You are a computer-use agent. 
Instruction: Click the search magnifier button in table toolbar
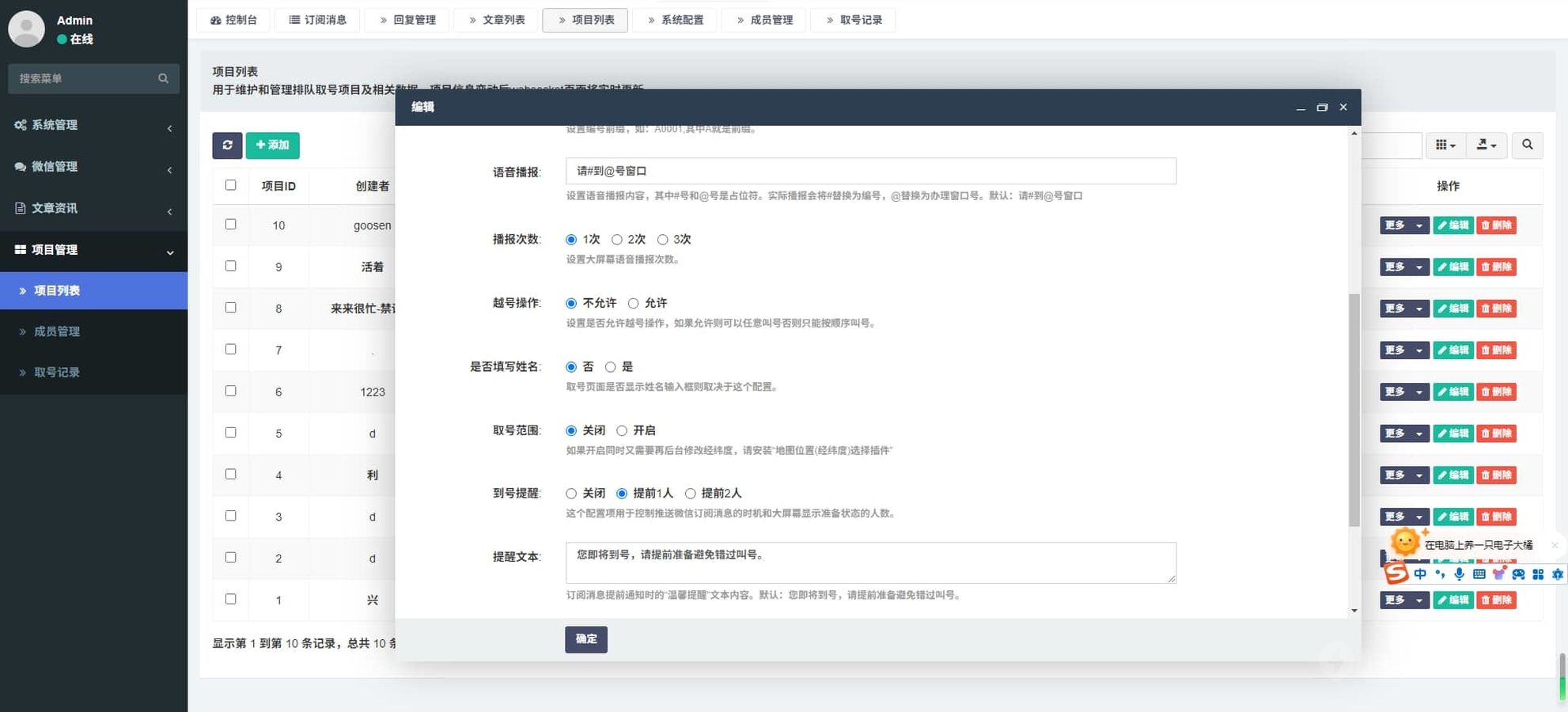pos(1527,145)
